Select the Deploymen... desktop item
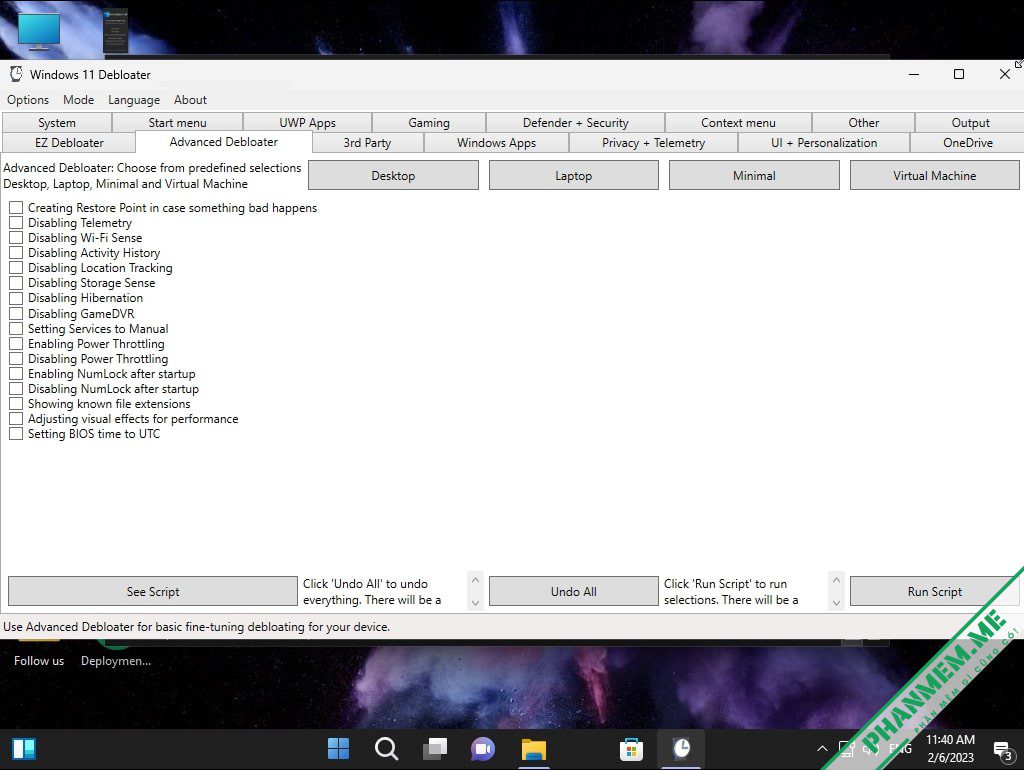This screenshot has width=1024, height=770. 116,661
